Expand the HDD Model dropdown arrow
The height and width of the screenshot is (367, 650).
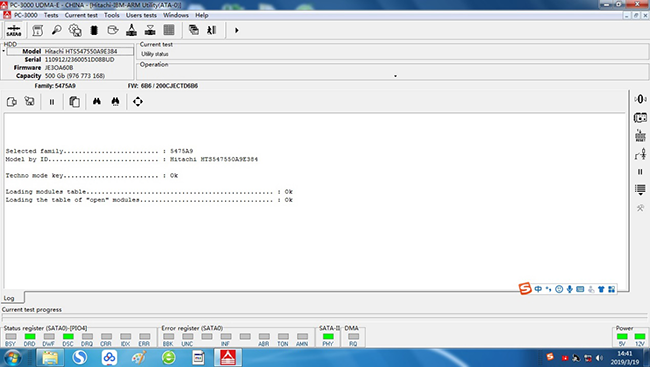4,51
